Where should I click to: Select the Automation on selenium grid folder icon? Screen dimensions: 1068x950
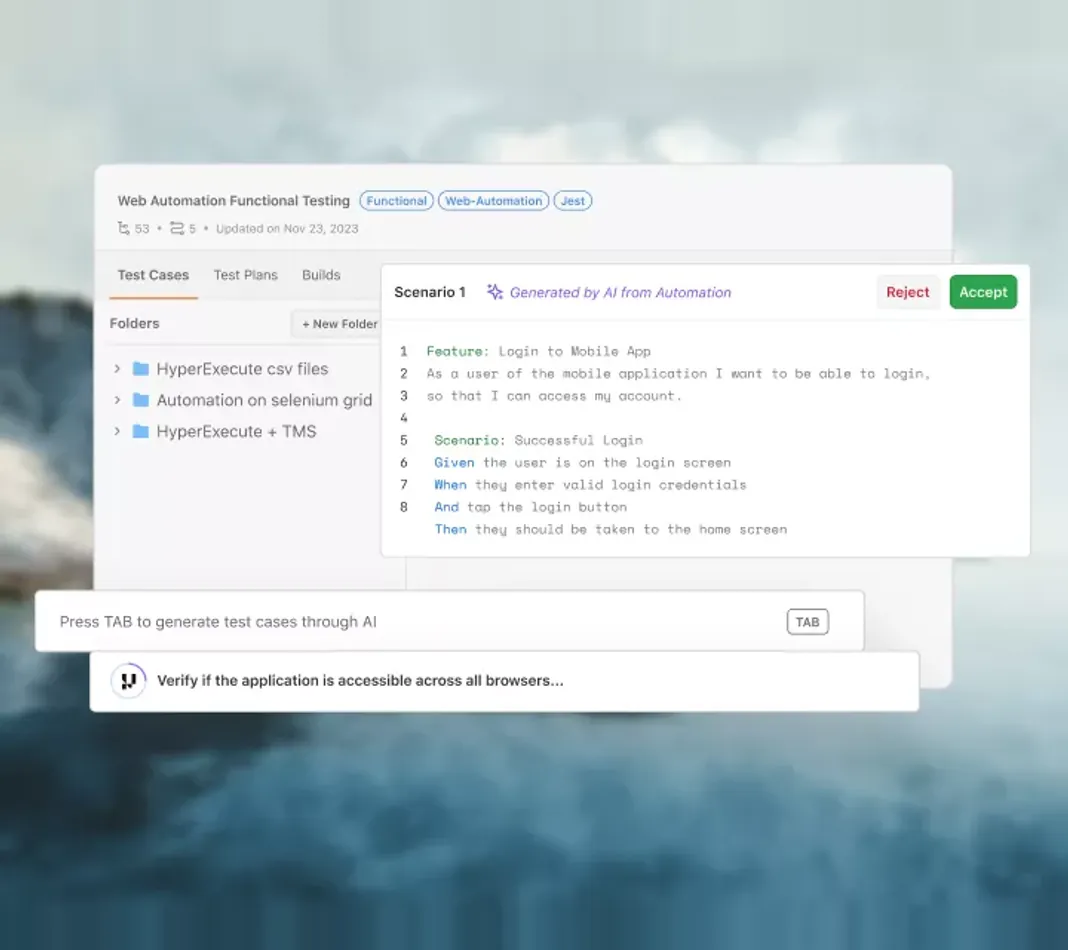141,400
